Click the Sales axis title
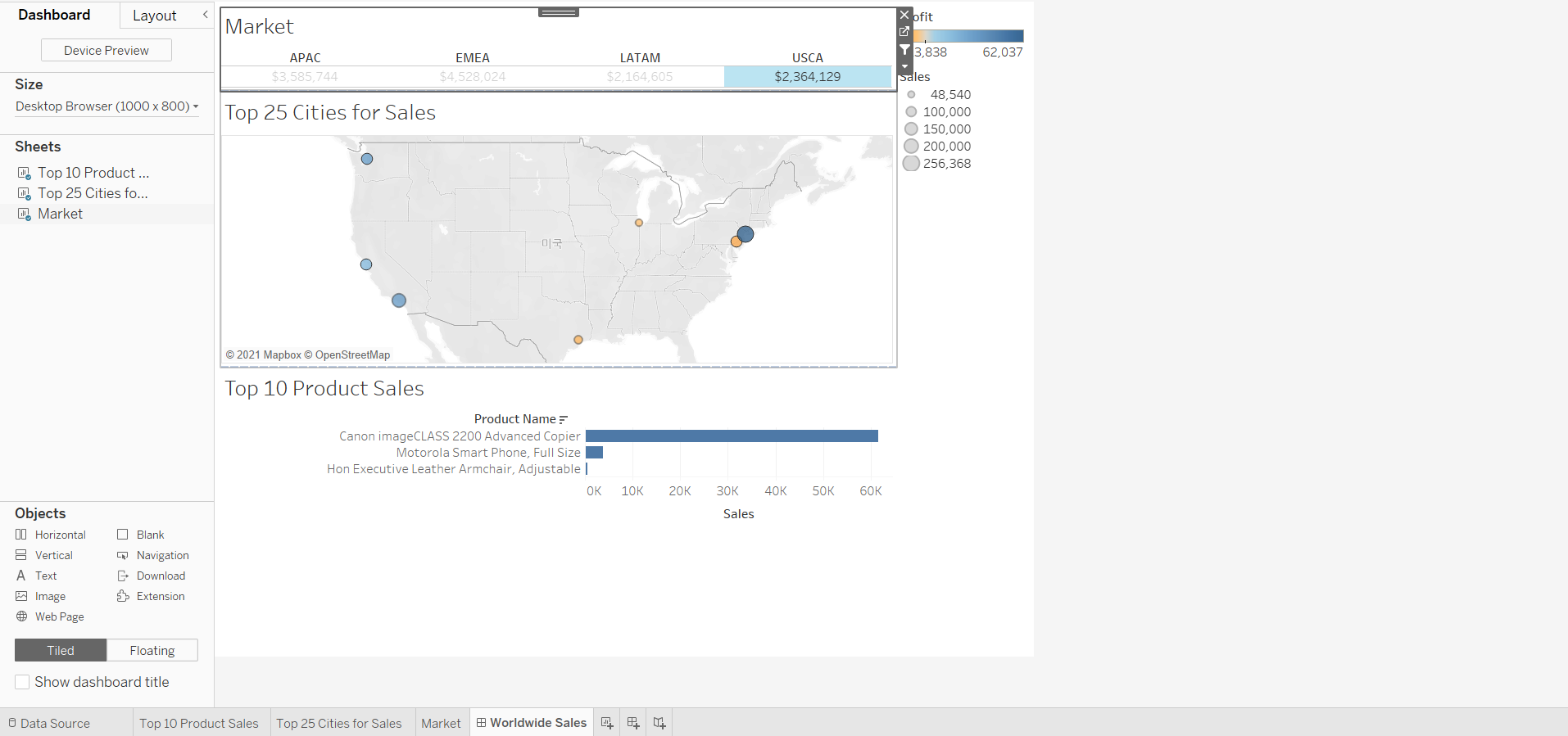The width and height of the screenshot is (1568, 736). pos(738,514)
